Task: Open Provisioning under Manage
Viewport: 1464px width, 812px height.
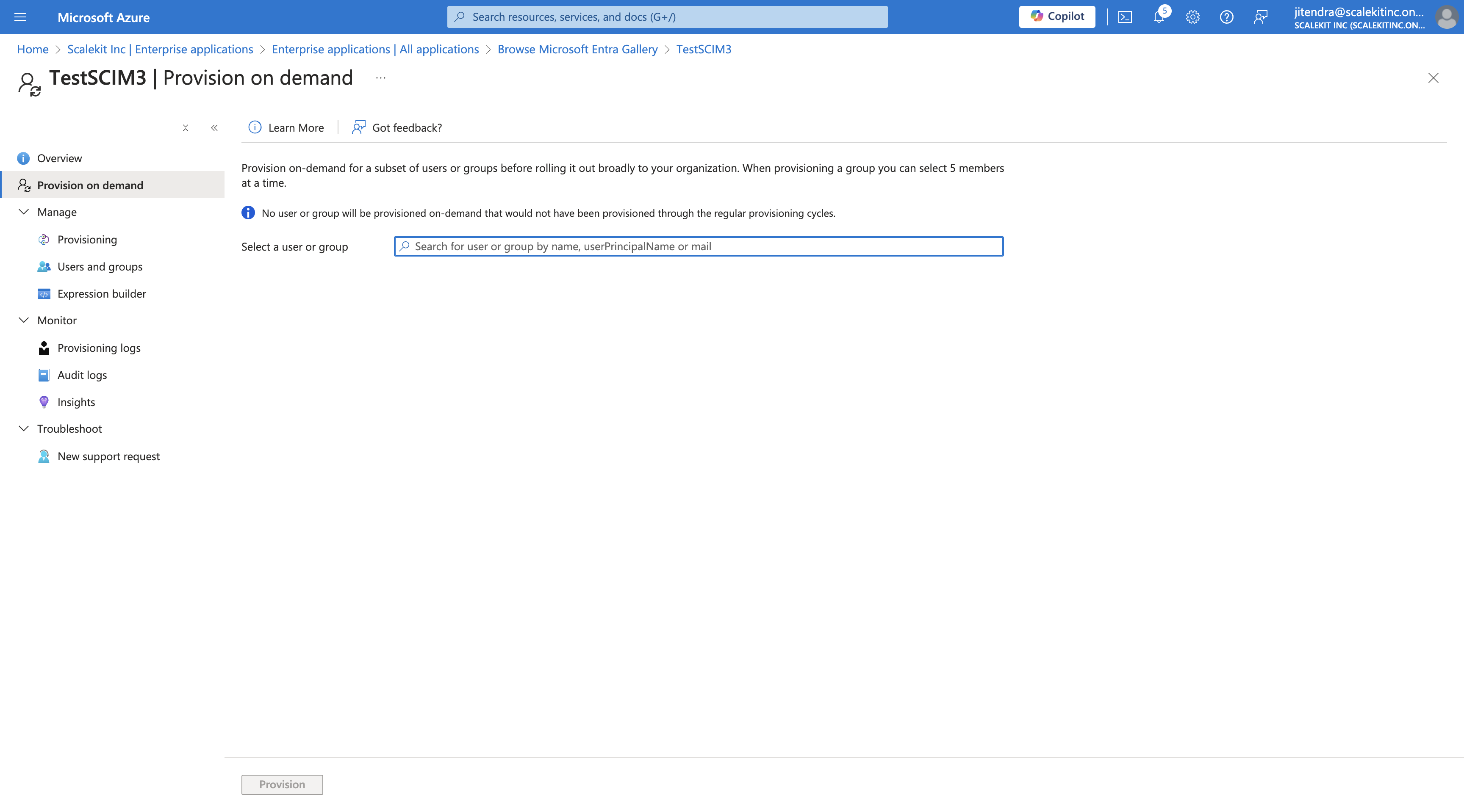Action: 87,239
